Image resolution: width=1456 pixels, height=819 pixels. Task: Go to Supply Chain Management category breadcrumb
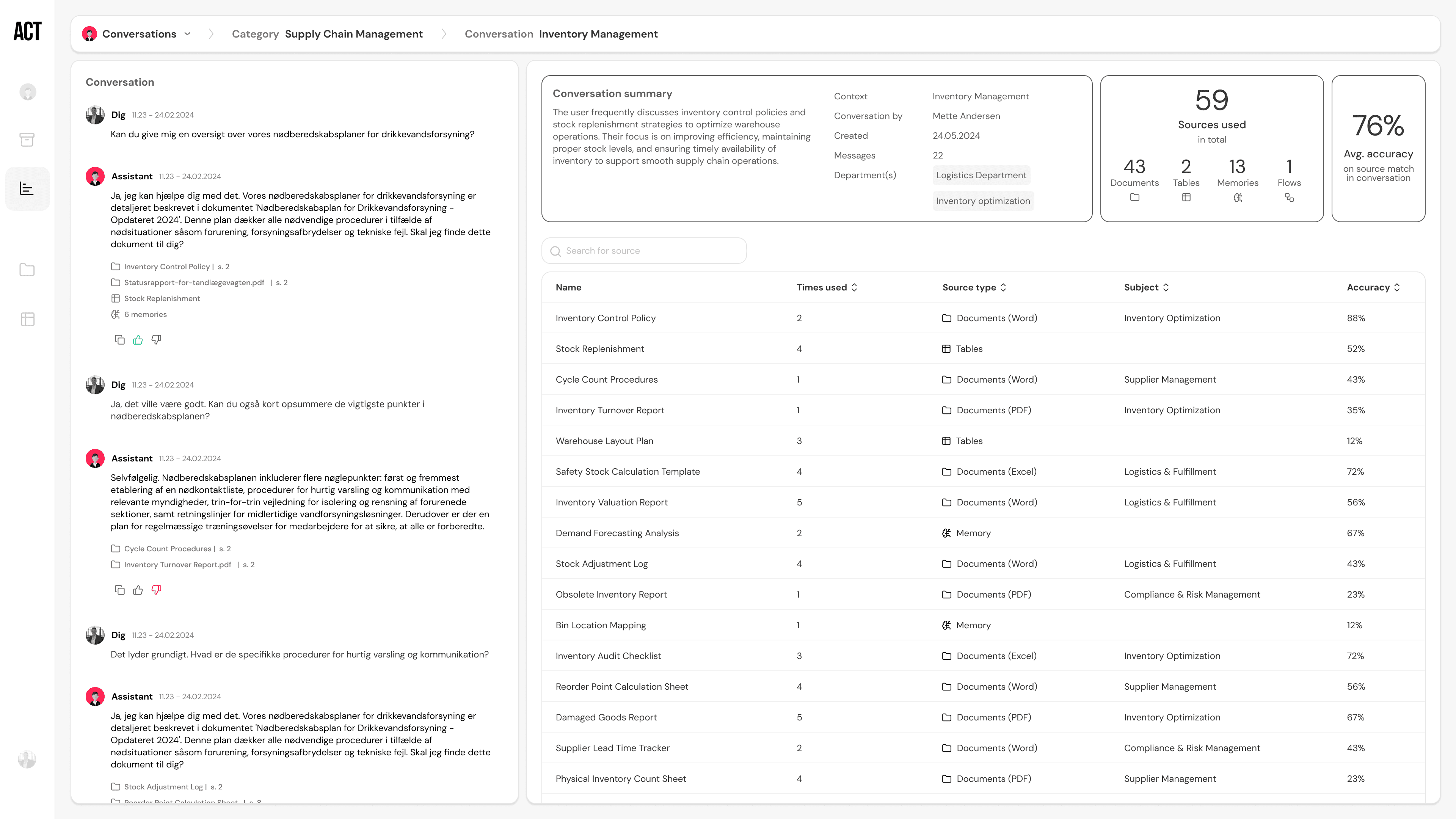(x=353, y=34)
